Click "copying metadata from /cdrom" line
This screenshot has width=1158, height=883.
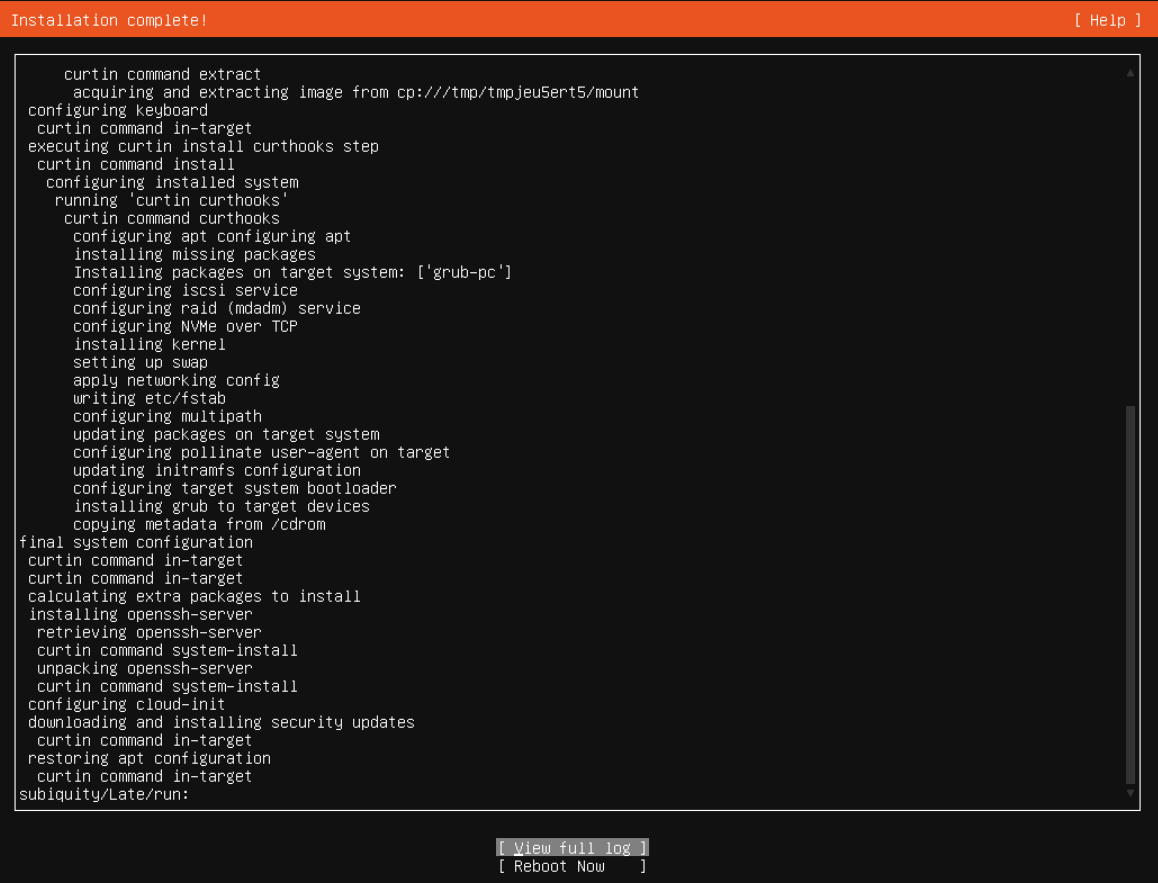pyautogui.click(x=199, y=524)
